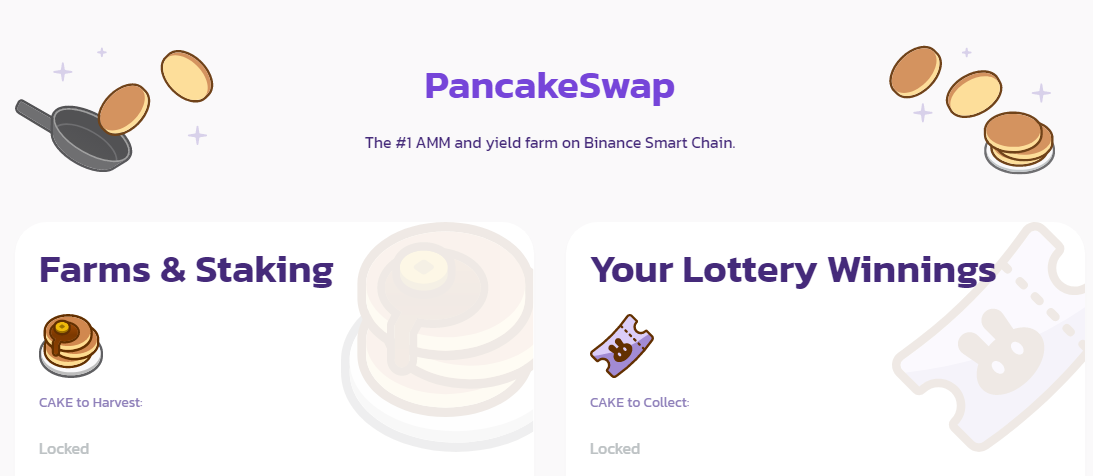Click the Locked value under CAKE to Harvest
Viewport: 1093px width, 476px height.
click(x=64, y=449)
